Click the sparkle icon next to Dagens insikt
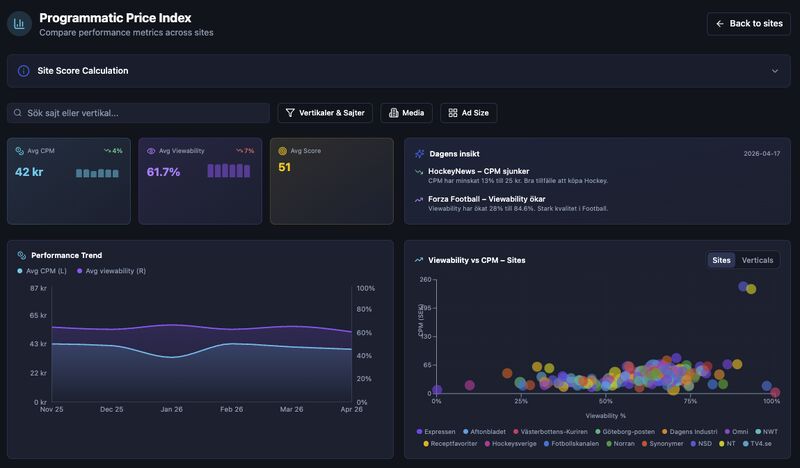Image resolution: width=800 pixels, height=468 pixels. pos(420,154)
